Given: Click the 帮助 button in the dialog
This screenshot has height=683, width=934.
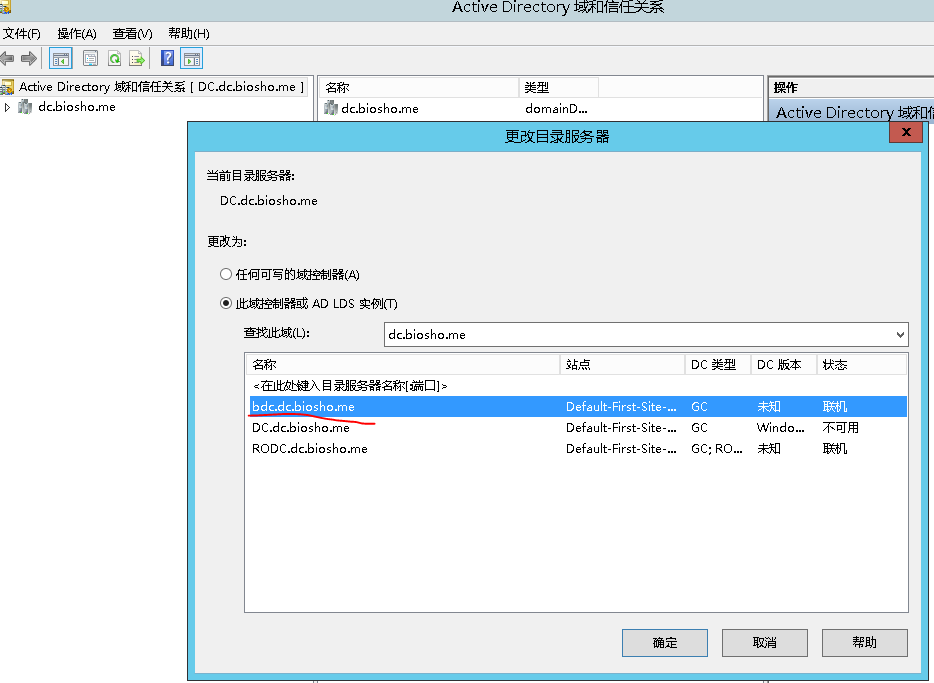Looking at the screenshot, I should (865, 643).
